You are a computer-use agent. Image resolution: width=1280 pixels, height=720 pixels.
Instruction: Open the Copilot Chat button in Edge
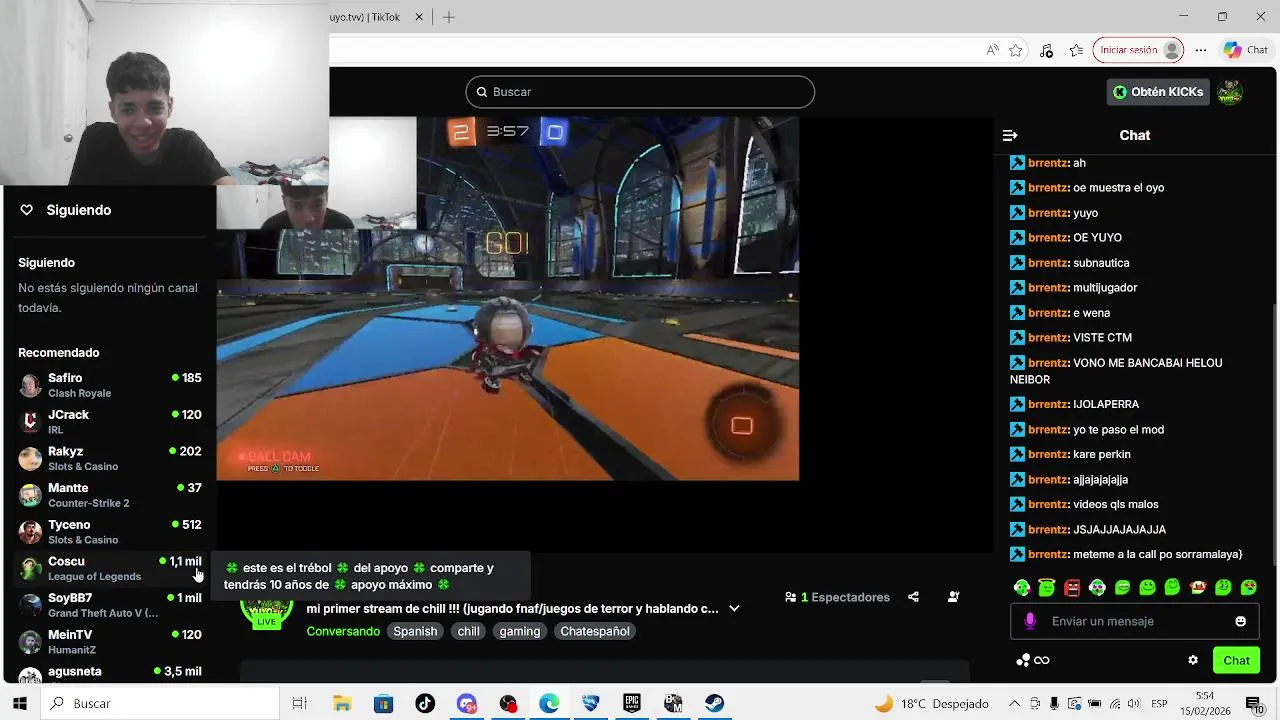click(x=1246, y=50)
